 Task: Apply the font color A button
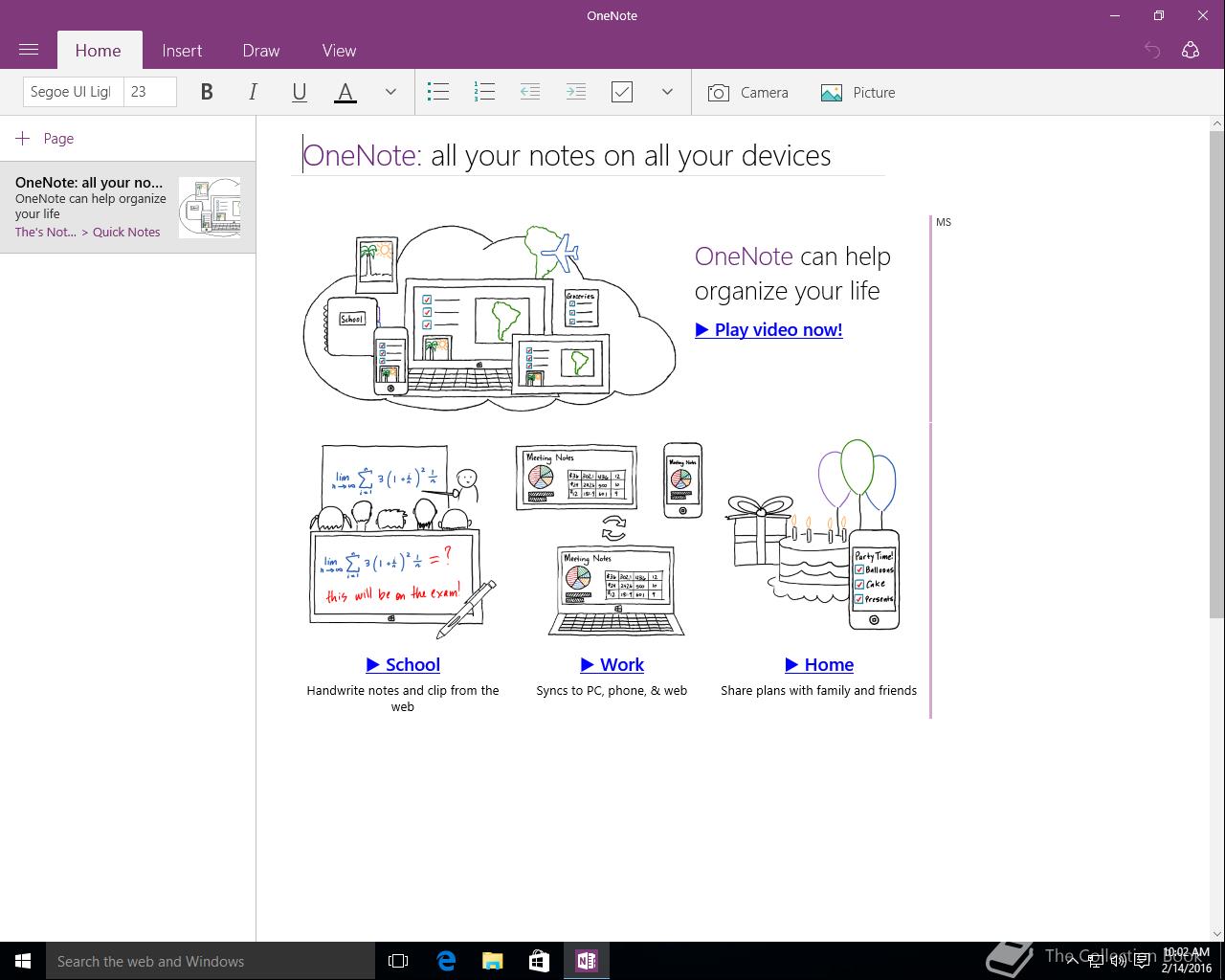tap(345, 92)
